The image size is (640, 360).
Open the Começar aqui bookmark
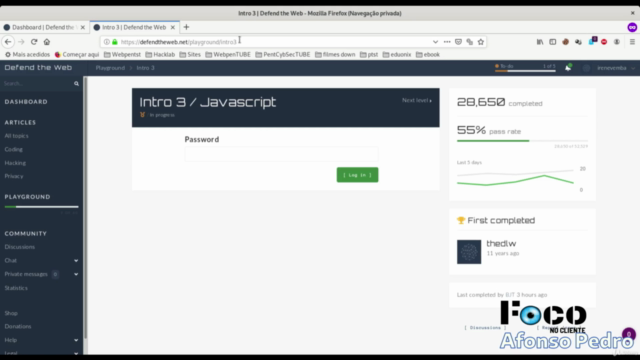point(77,54)
